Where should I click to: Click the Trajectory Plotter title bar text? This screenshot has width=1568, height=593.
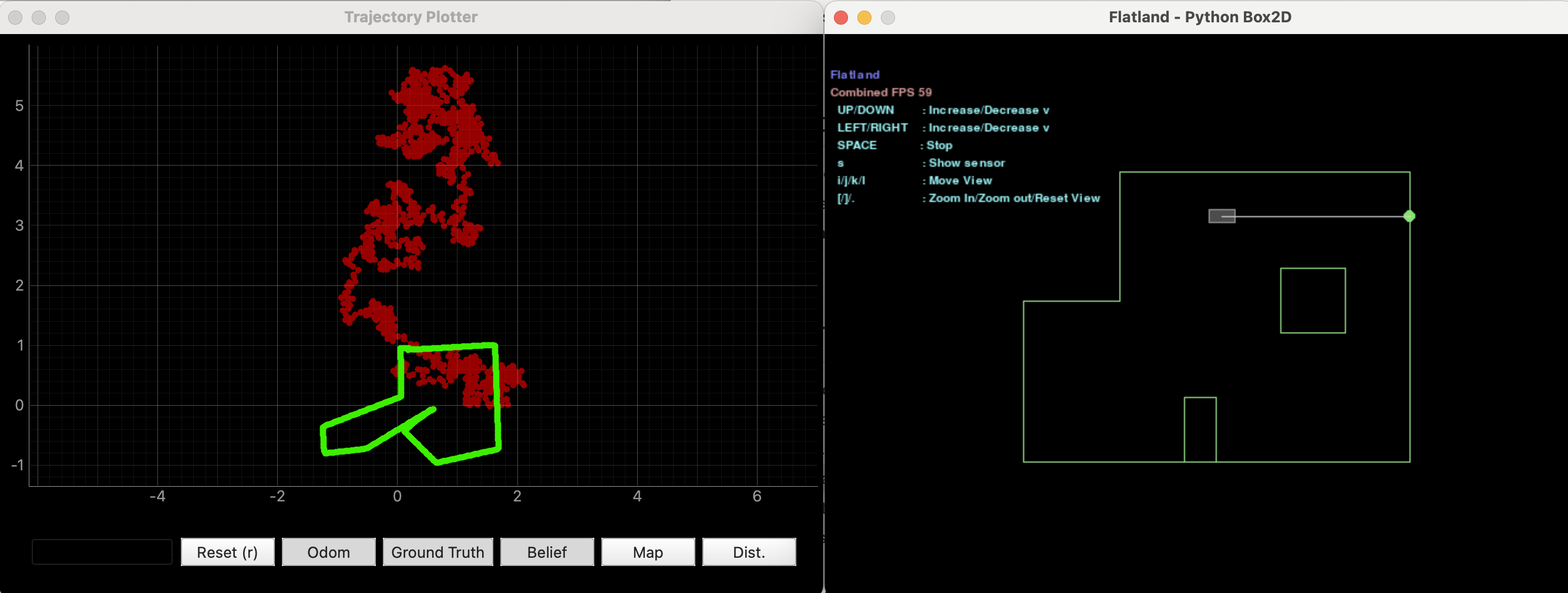411,17
